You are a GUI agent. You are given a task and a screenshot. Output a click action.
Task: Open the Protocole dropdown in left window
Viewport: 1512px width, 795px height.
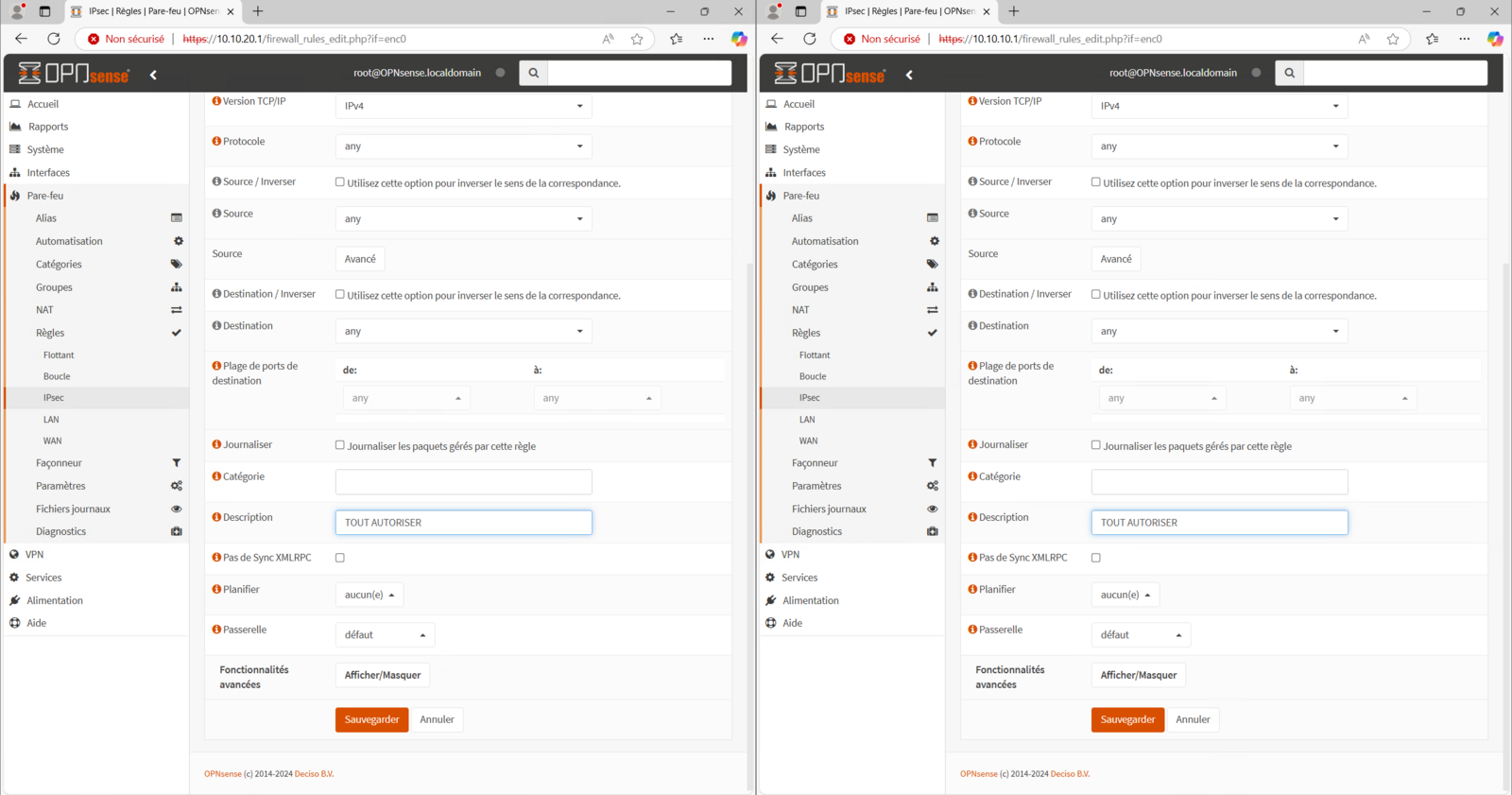click(463, 147)
